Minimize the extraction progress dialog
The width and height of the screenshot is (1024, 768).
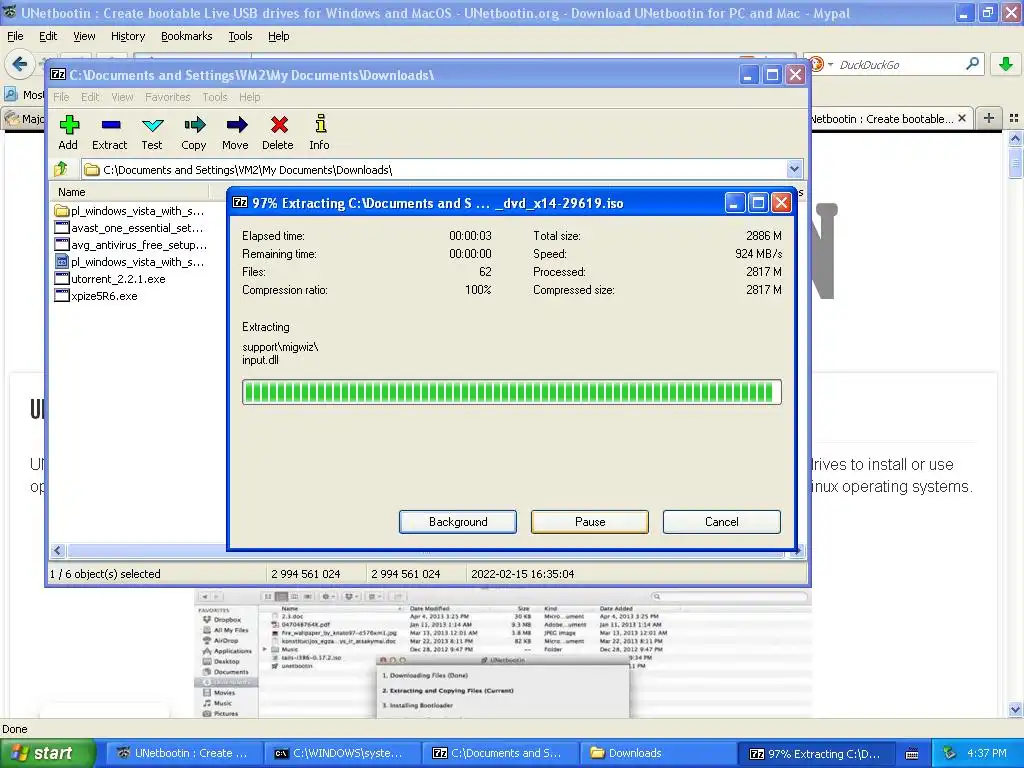pyautogui.click(x=734, y=202)
